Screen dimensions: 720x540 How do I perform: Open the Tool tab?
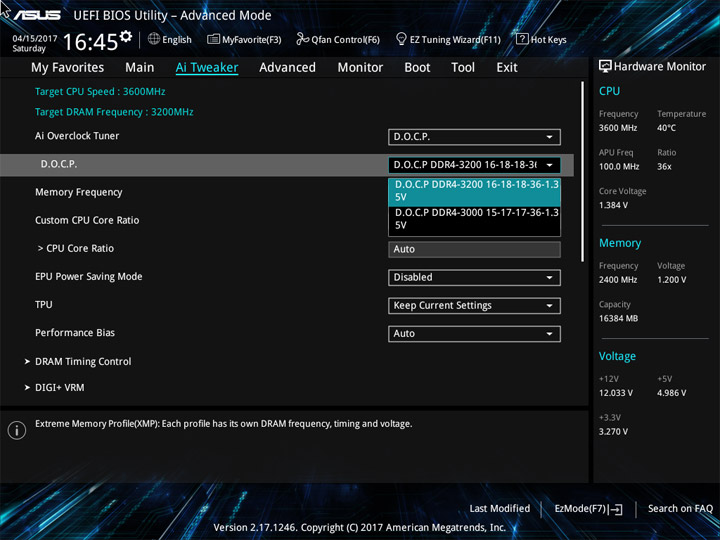tap(463, 68)
